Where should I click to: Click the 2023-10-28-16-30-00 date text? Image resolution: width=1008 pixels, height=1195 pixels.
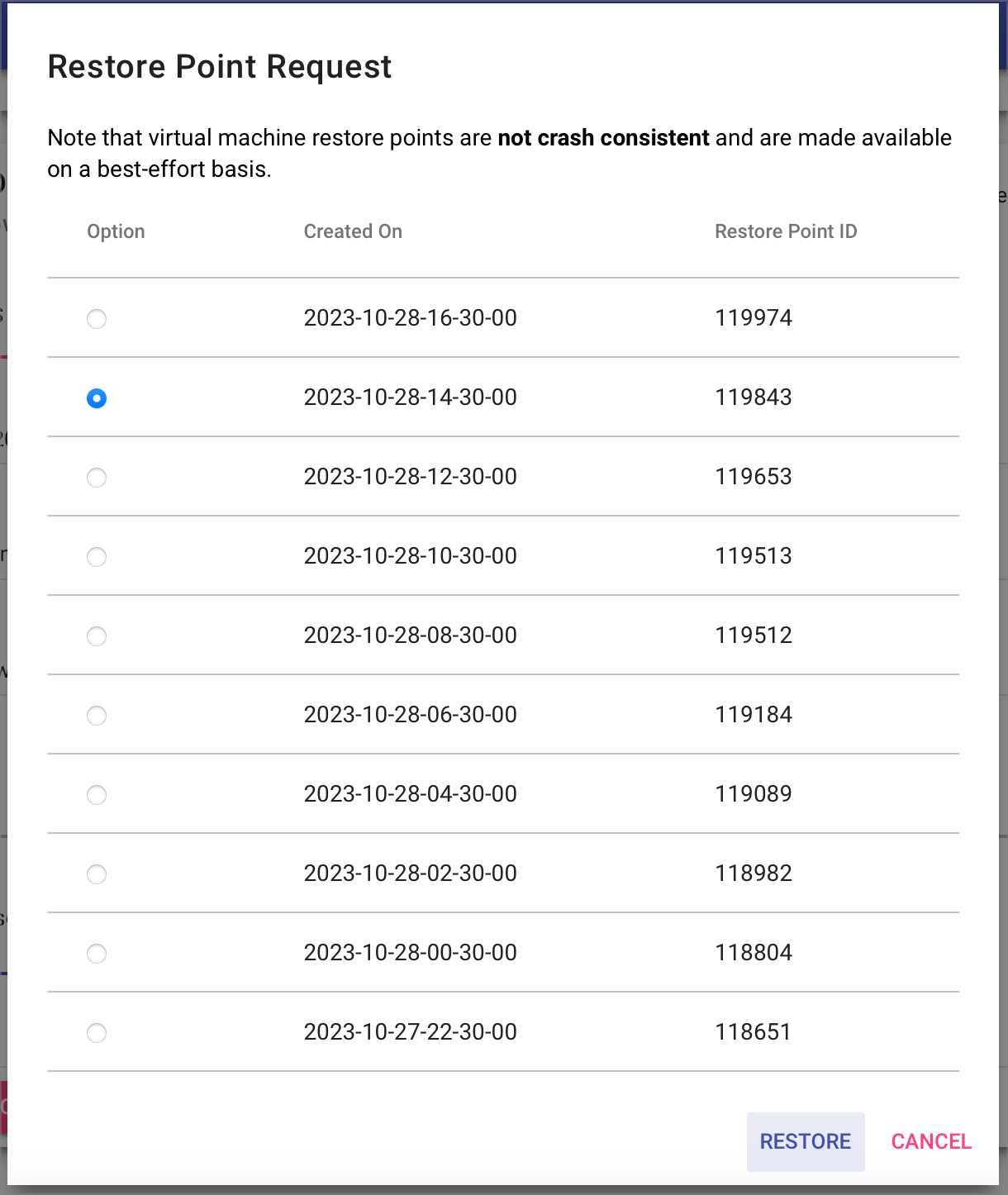[x=411, y=317]
